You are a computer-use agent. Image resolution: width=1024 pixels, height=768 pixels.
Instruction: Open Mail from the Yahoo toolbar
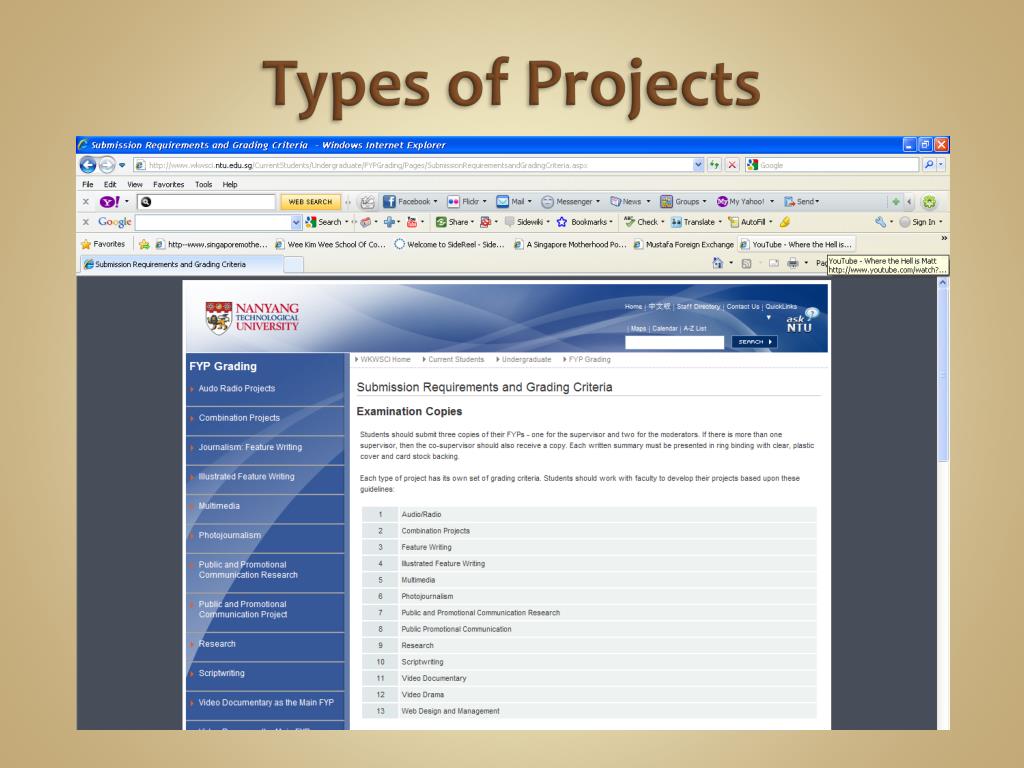point(513,202)
